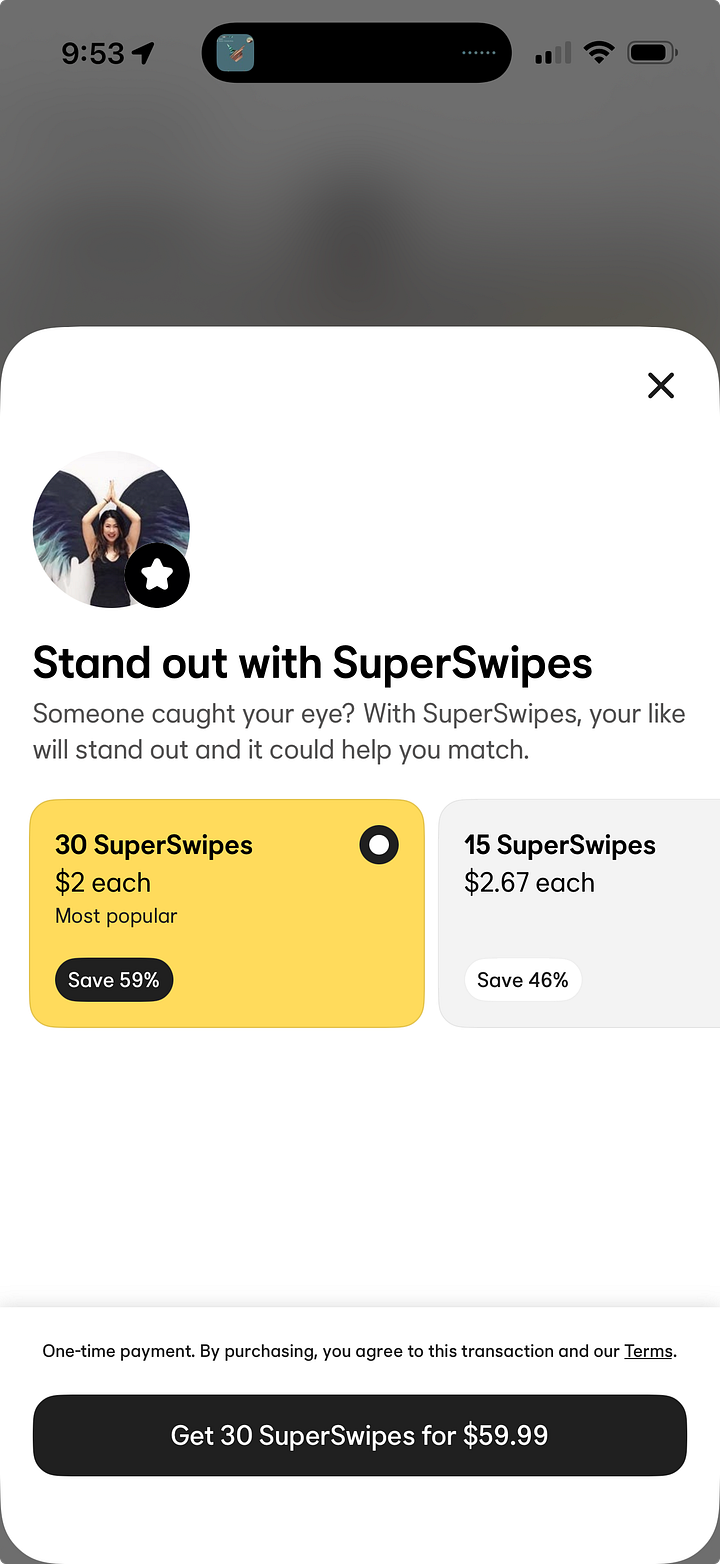The width and height of the screenshot is (720, 1564).
Task: Tap the Save 46% badge
Action: pos(523,980)
